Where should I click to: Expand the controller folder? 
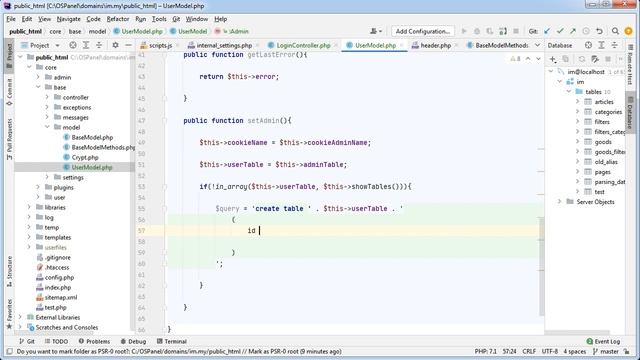pos(47,97)
